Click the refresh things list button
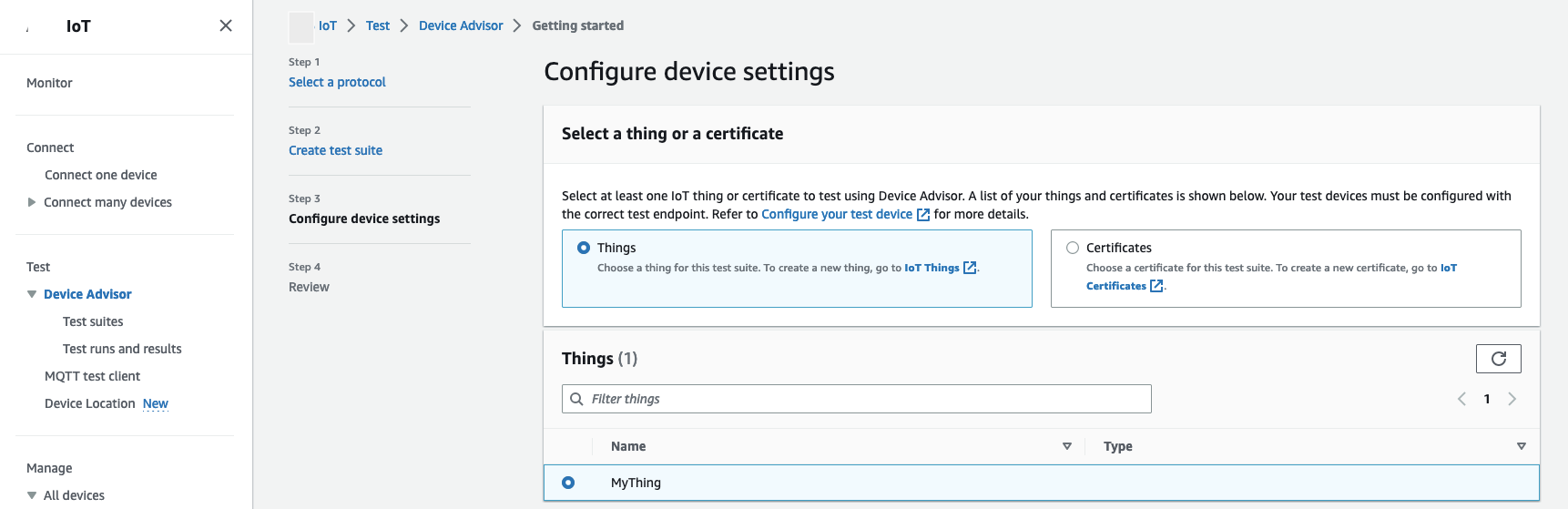This screenshot has width=1568, height=509. click(1498, 359)
